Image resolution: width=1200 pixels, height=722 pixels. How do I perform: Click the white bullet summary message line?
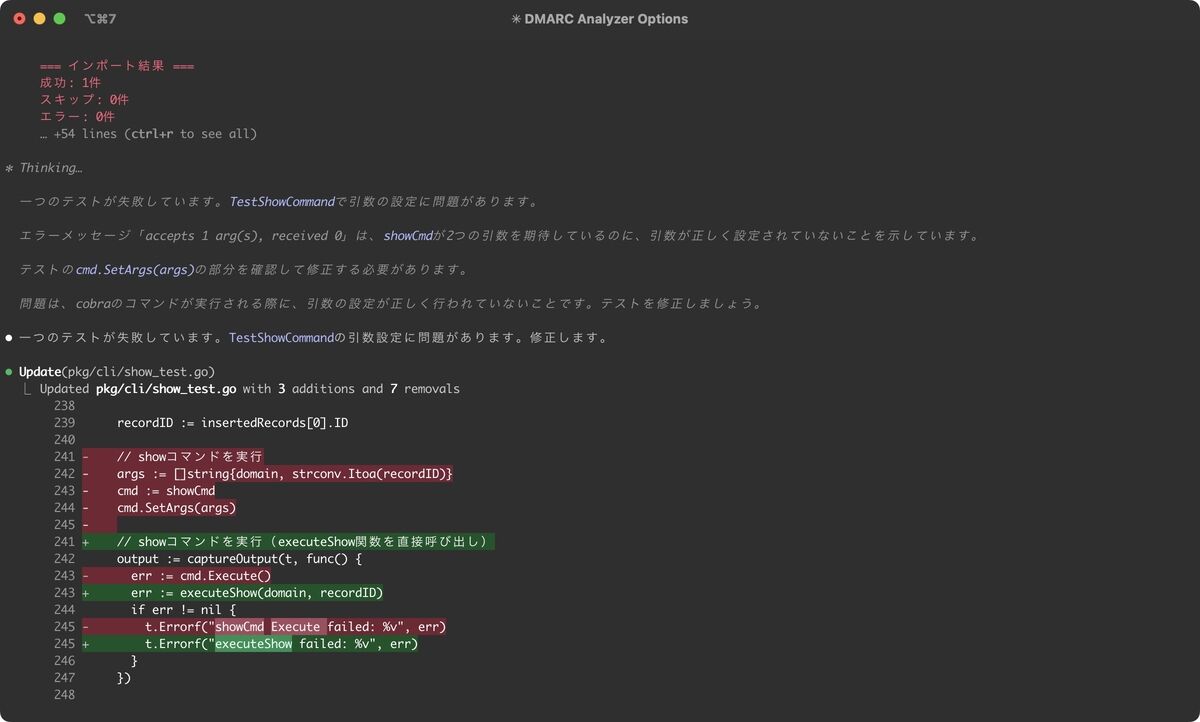coord(306,338)
